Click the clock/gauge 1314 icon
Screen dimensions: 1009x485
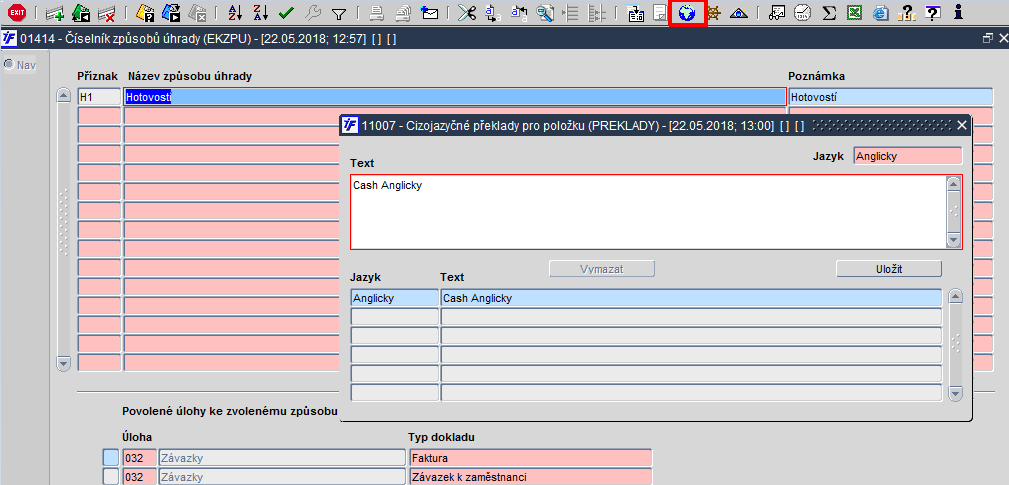(x=803, y=13)
